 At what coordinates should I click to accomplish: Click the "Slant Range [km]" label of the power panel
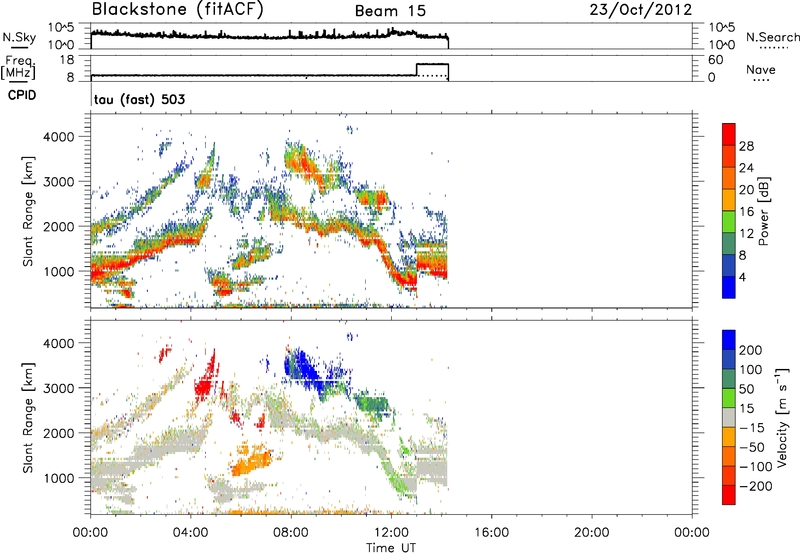(28, 211)
